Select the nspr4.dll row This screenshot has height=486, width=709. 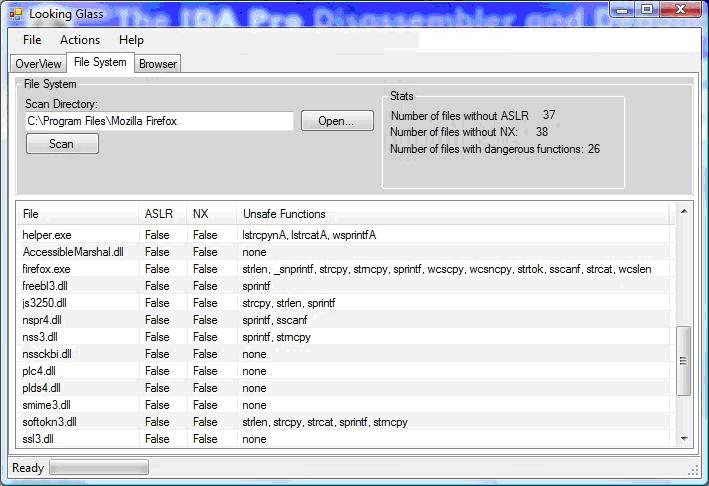344,320
